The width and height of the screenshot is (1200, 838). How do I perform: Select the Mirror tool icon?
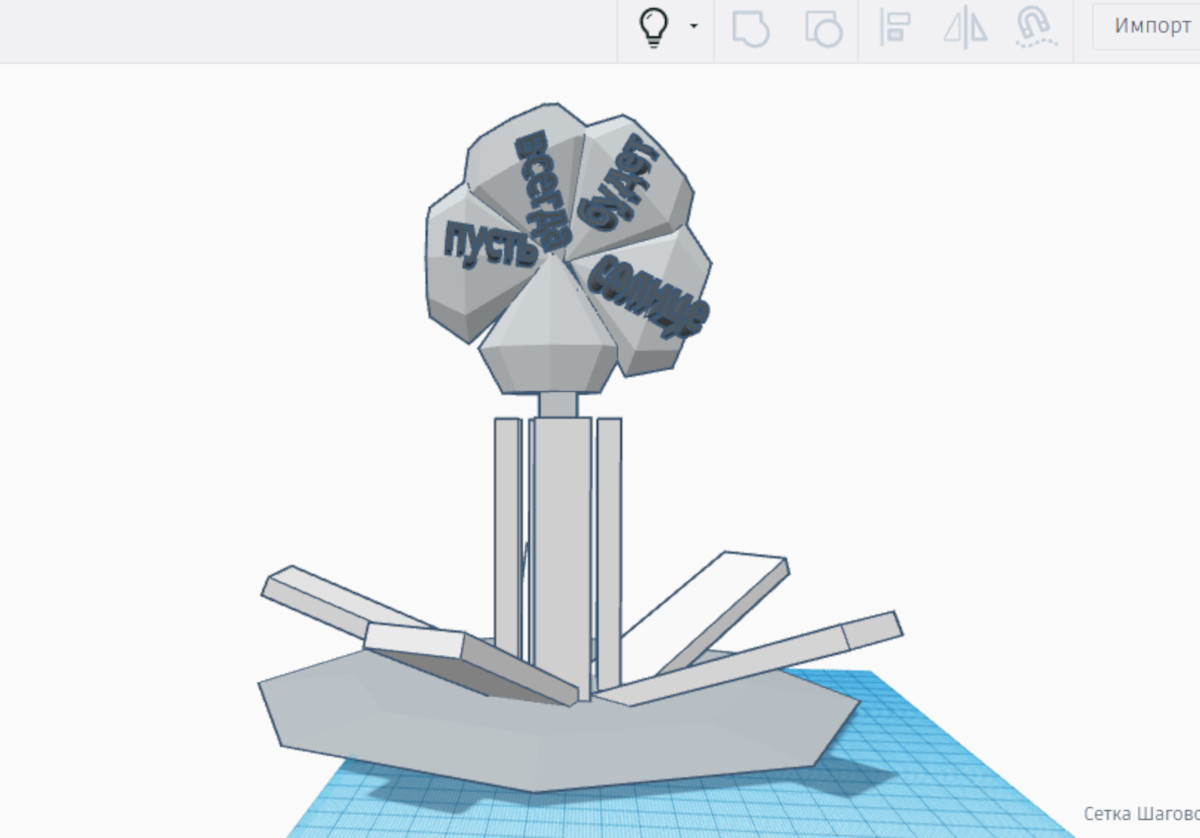pyautogui.click(x=965, y=28)
